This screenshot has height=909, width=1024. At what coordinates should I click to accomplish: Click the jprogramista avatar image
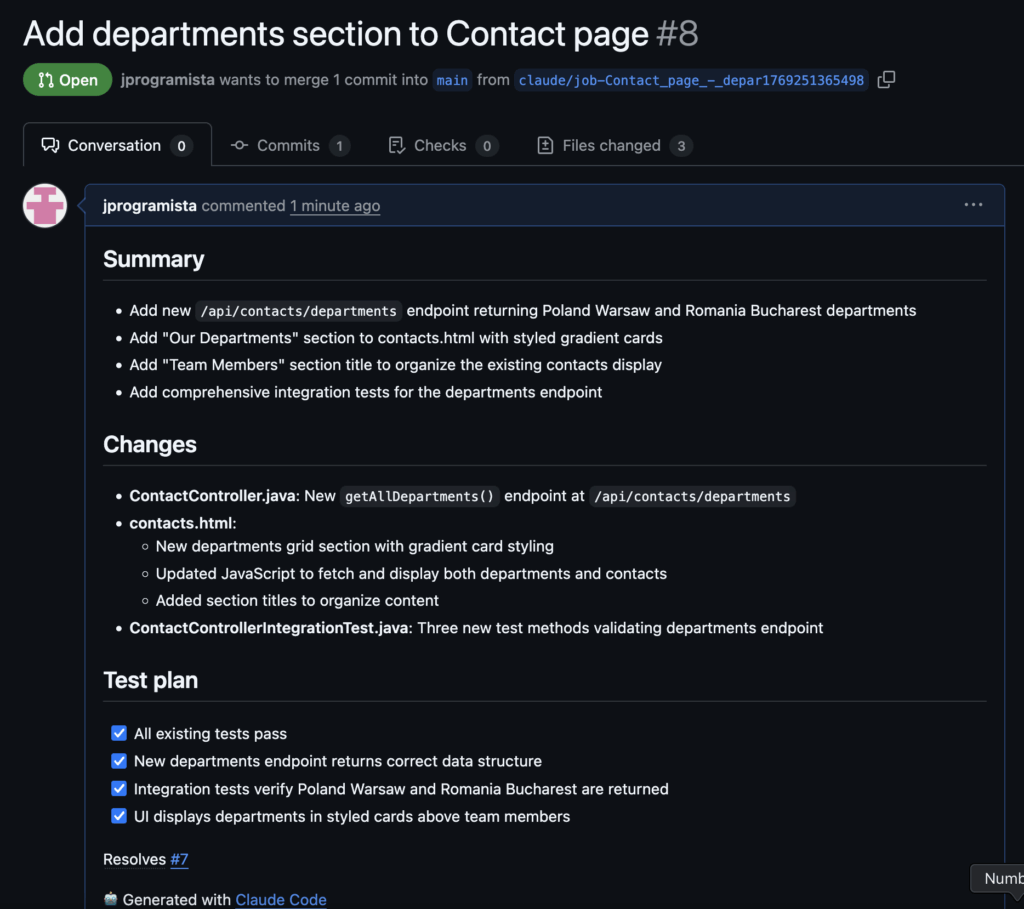(45, 205)
